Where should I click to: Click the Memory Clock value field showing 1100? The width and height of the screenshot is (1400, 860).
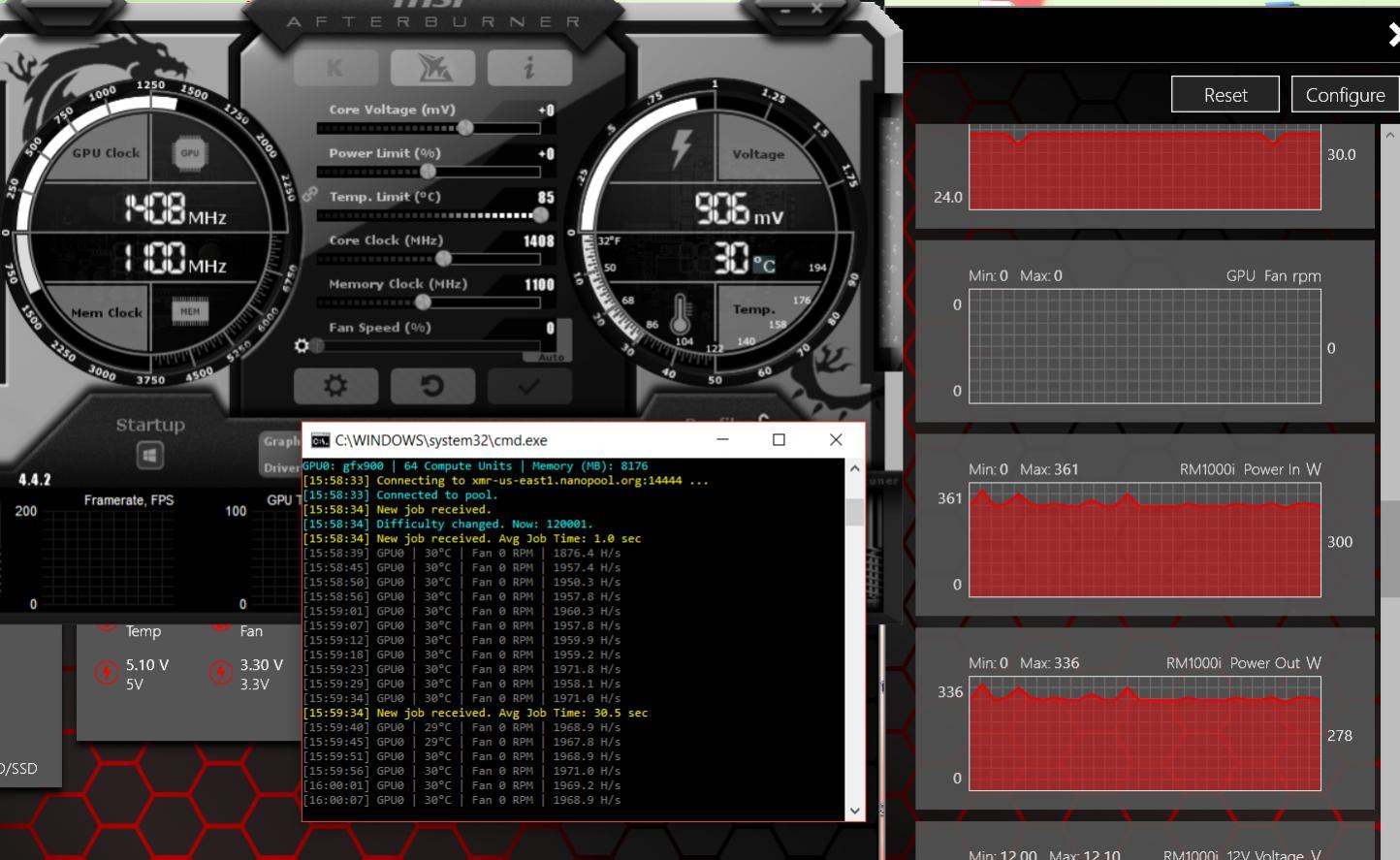[539, 284]
